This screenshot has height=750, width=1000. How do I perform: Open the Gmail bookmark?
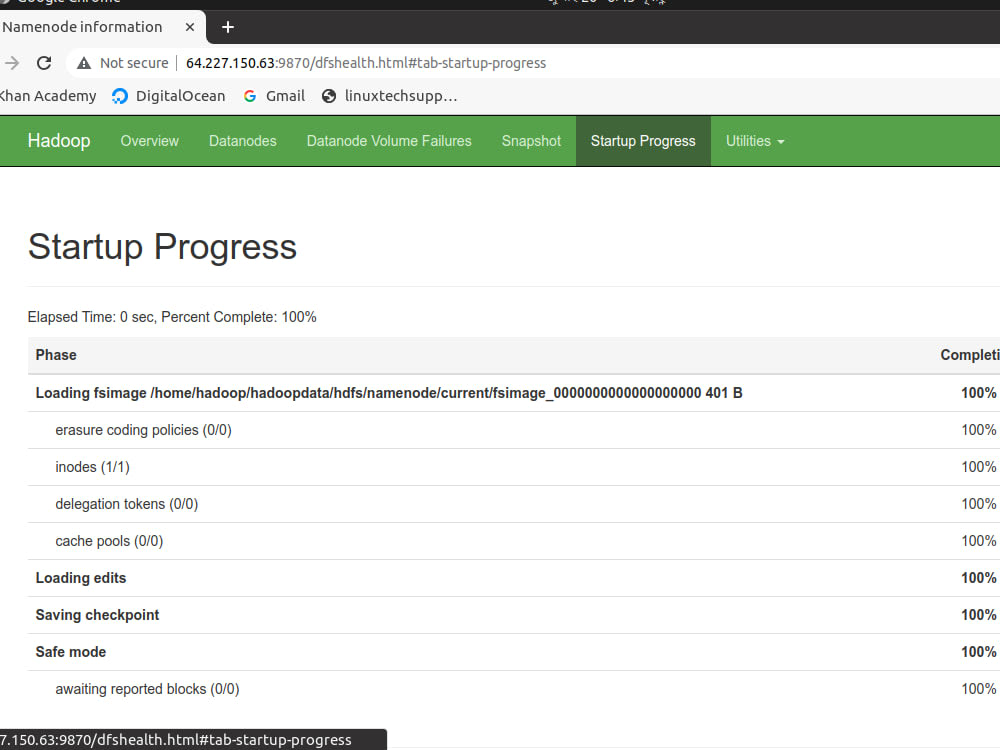(x=274, y=96)
